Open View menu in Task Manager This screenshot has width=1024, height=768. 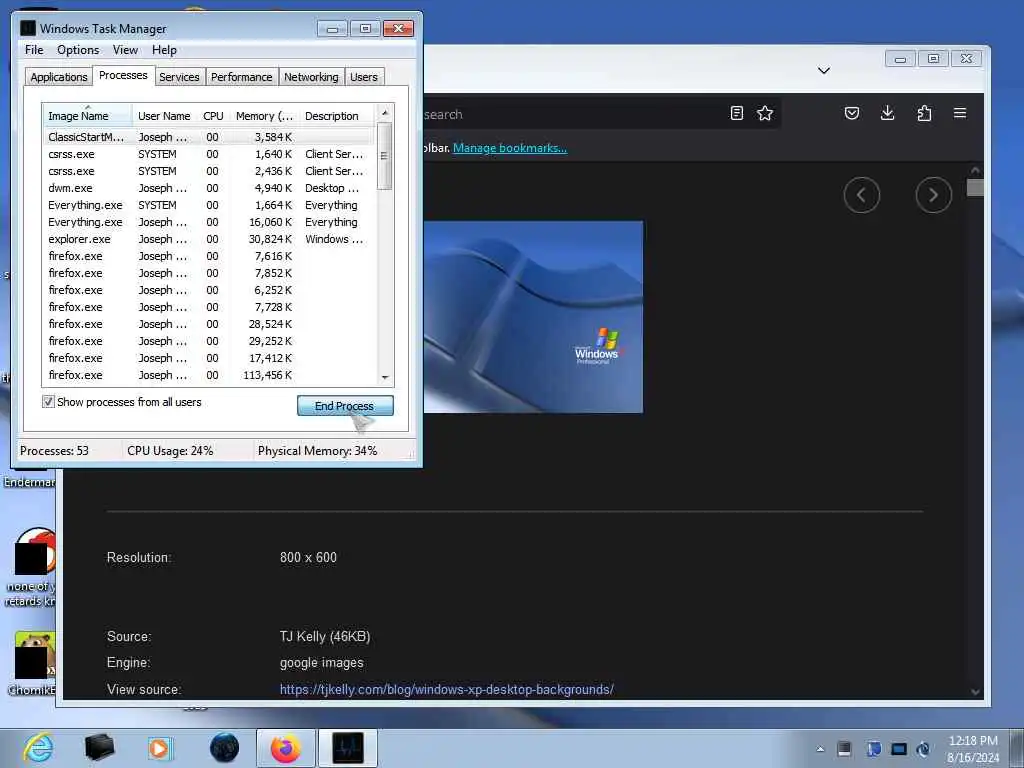(125, 50)
